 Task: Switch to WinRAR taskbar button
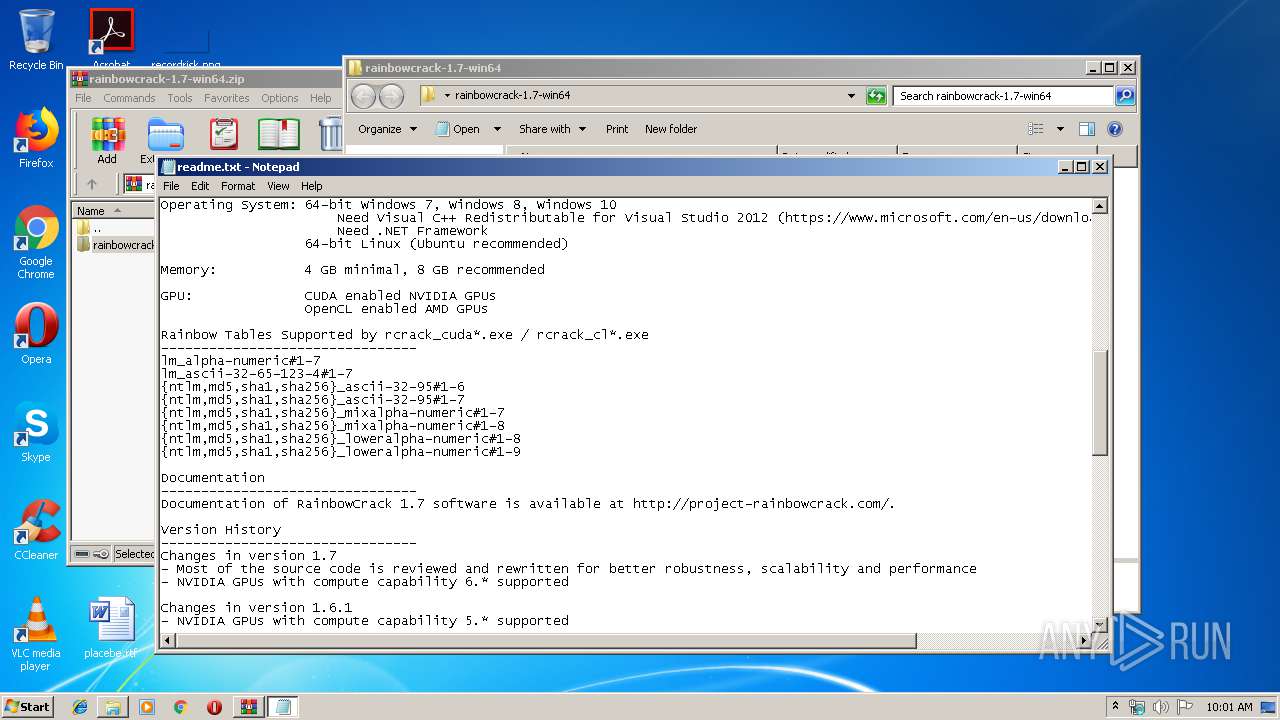point(249,707)
